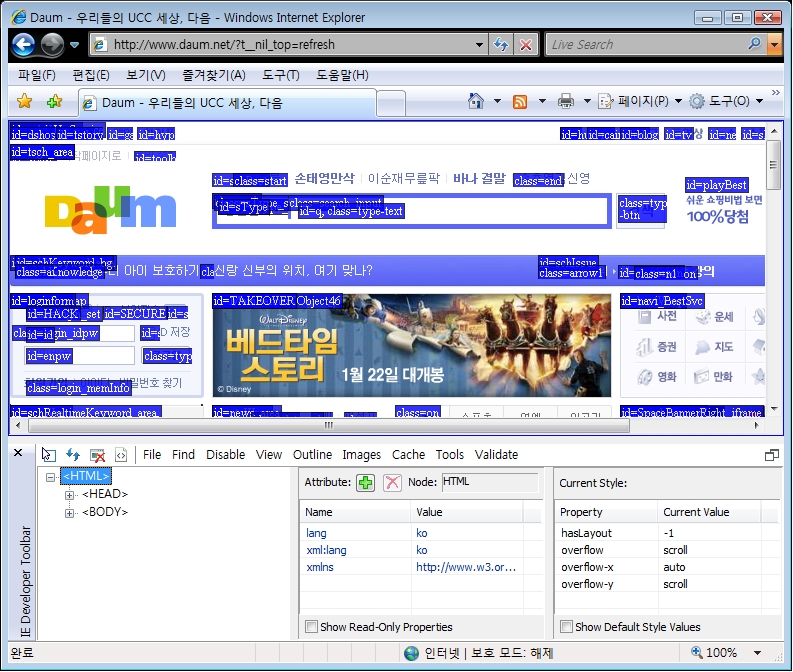Open the Print options dropdown arrow
This screenshot has height=672, width=793.
587,101
